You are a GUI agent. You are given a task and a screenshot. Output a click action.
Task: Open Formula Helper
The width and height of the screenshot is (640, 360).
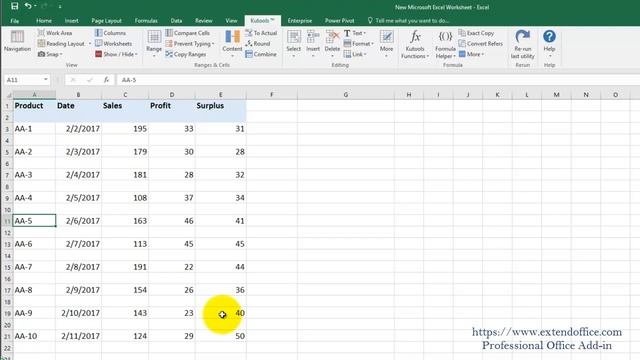[x=445, y=44]
